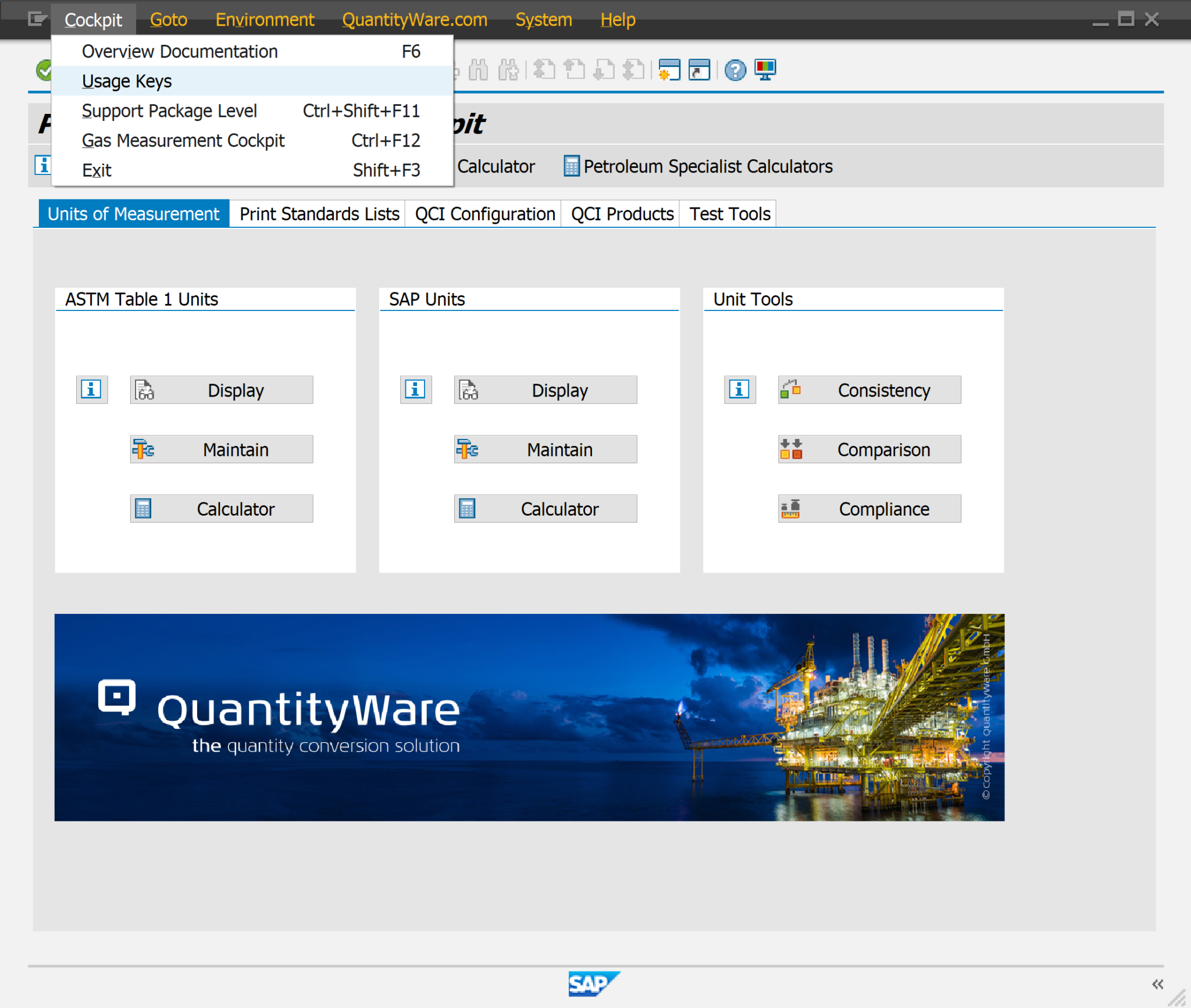Switch to the Print Standards Lists tab

[x=319, y=213]
